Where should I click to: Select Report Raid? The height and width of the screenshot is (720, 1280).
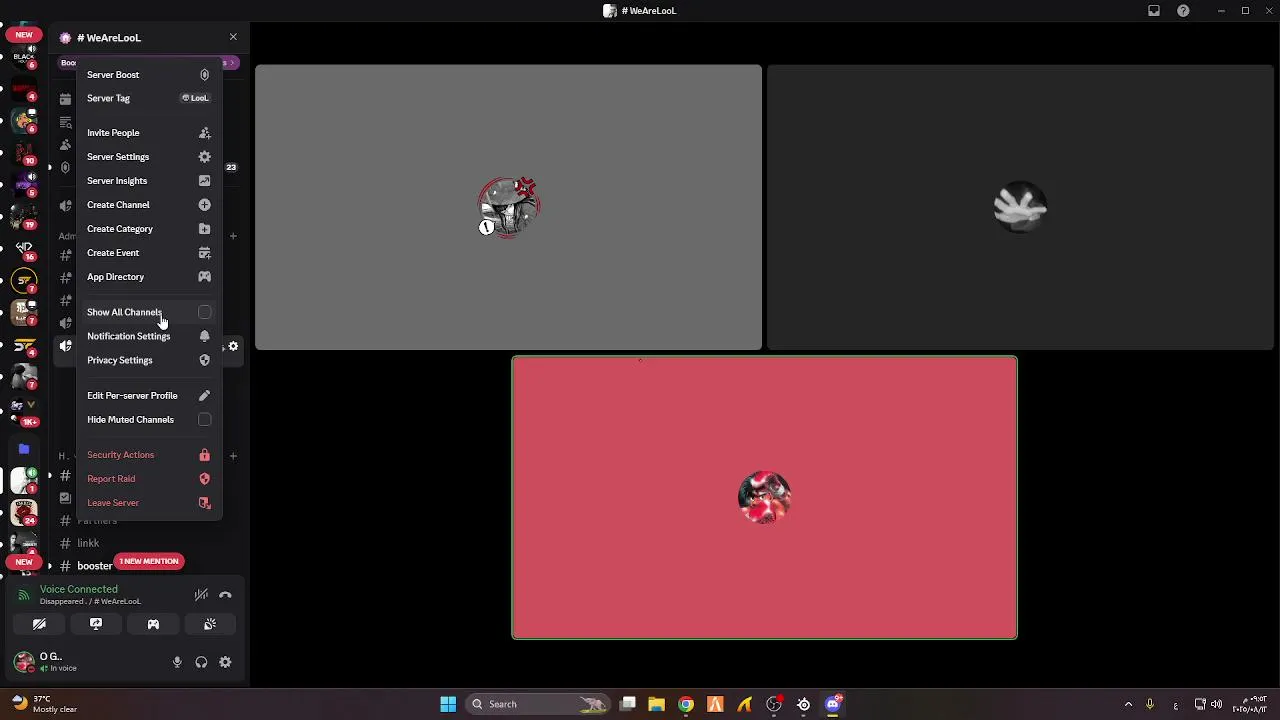148,479
